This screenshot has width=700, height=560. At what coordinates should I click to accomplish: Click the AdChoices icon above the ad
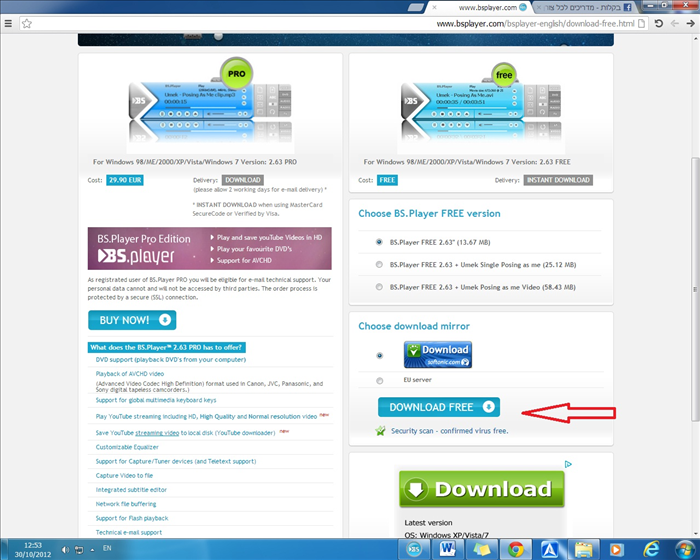point(568,464)
